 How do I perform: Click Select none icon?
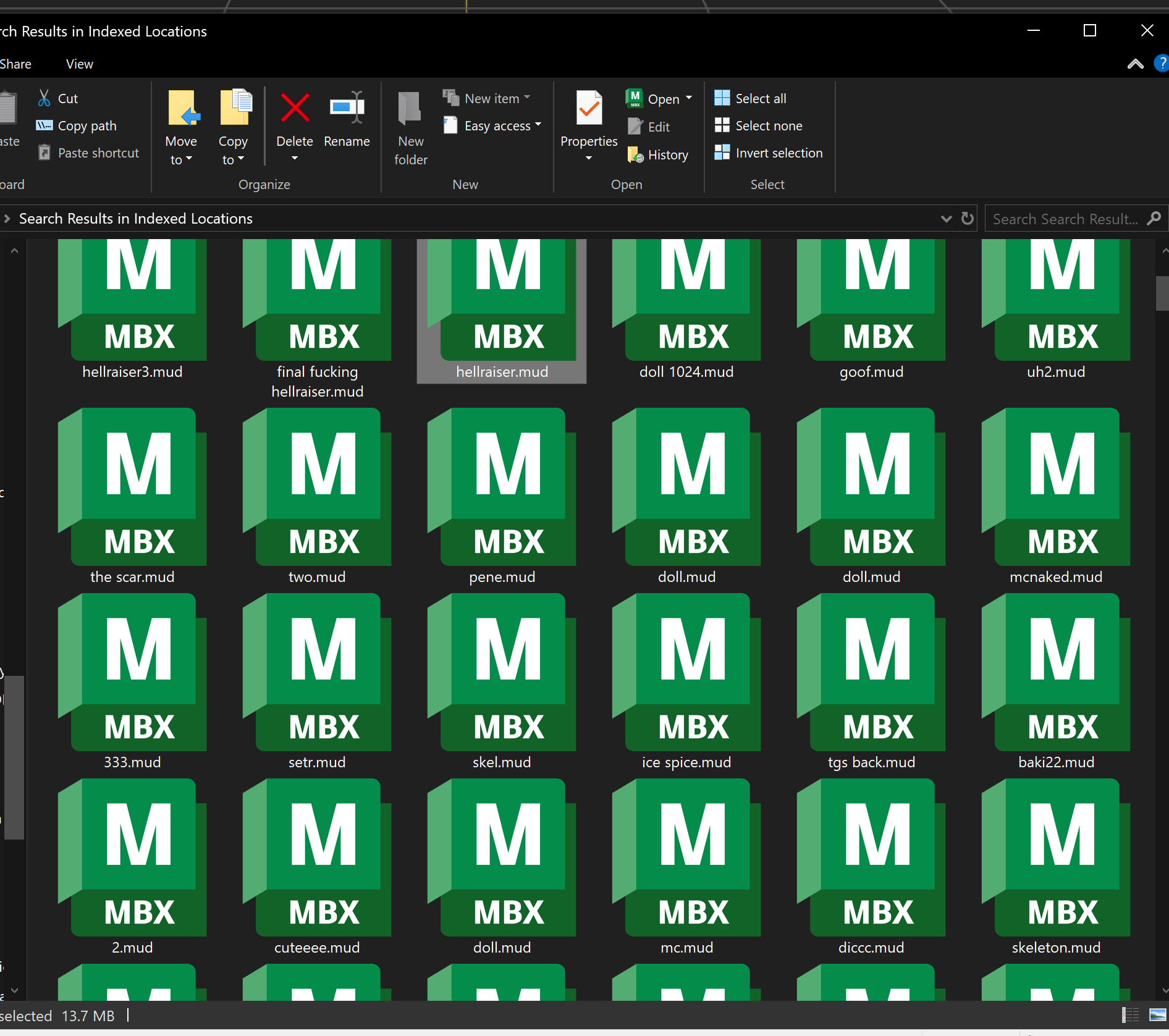pos(722,125)
